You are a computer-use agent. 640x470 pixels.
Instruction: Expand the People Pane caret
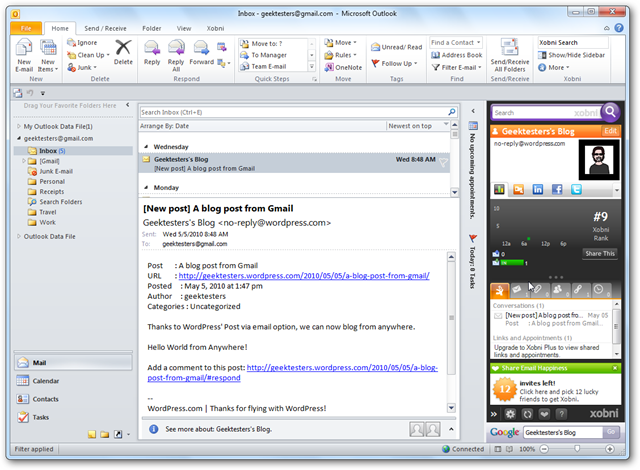451,429
